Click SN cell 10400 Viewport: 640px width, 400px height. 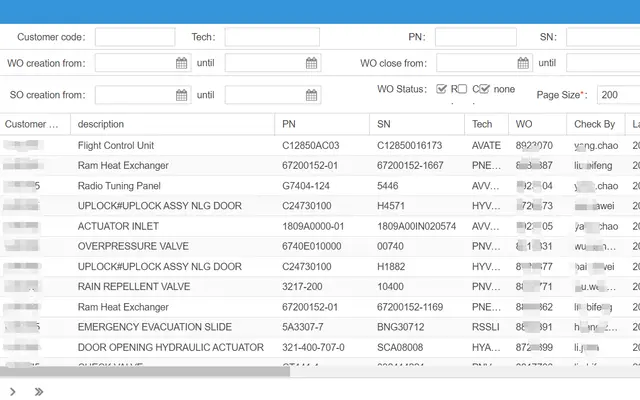tap(417, 287)
